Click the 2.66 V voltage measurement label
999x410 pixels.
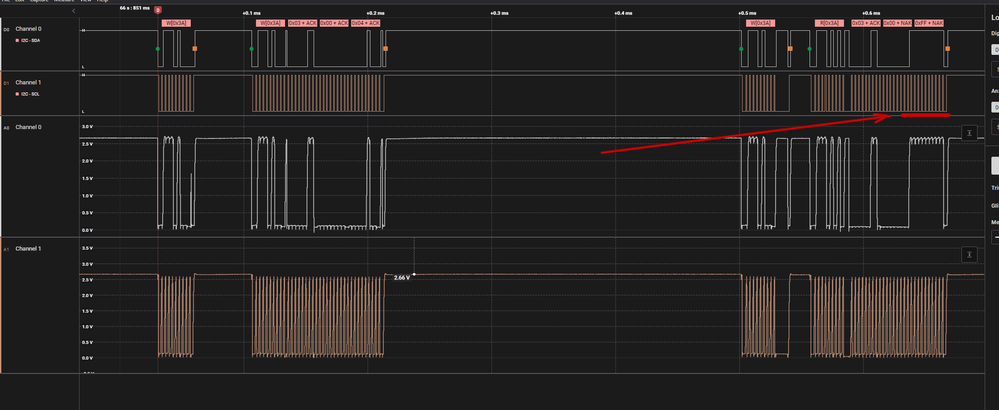pos(402,278)
